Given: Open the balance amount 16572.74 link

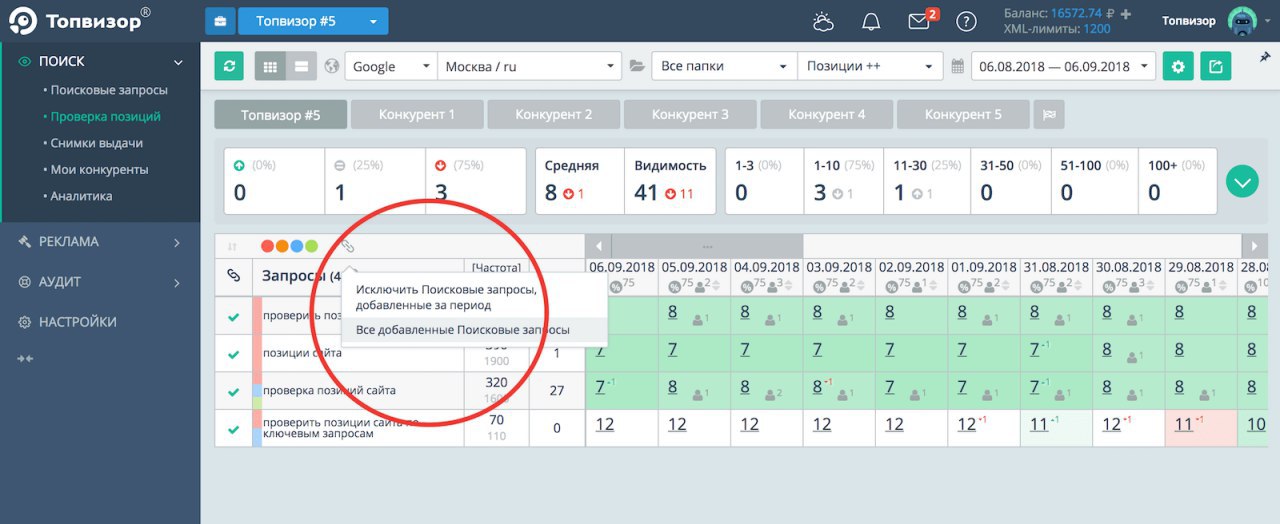Looking at the screenshot, I should pyautogui.click(x=1076, y=14).
